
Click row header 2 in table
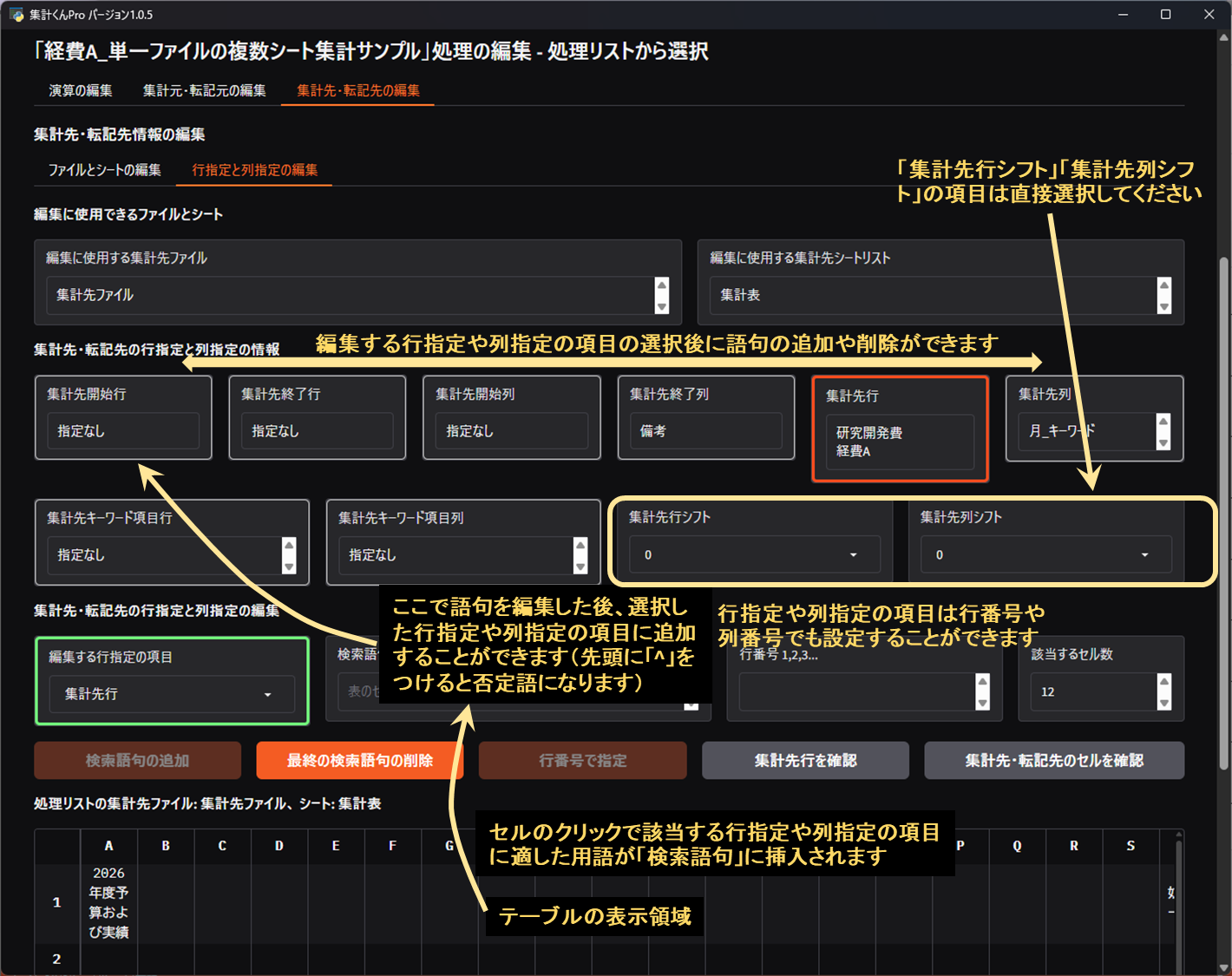pos(57,959)
